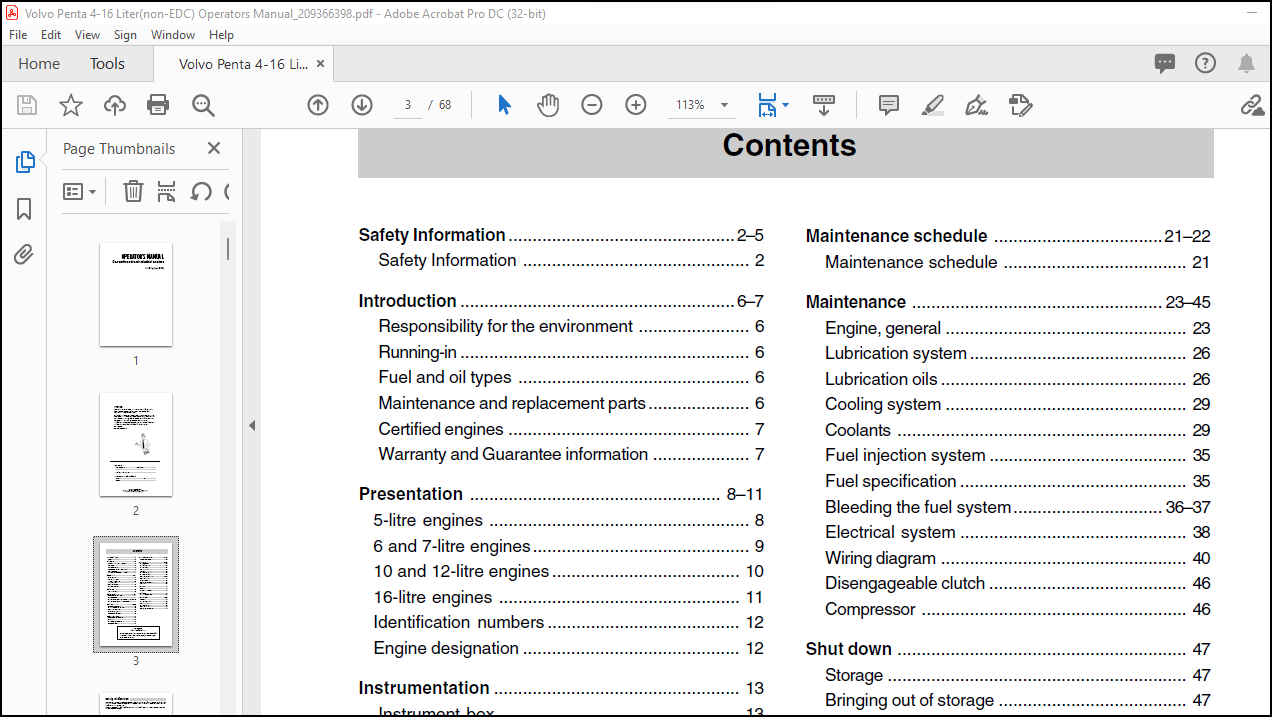Click the page number input field

click(x=408, y=105)
